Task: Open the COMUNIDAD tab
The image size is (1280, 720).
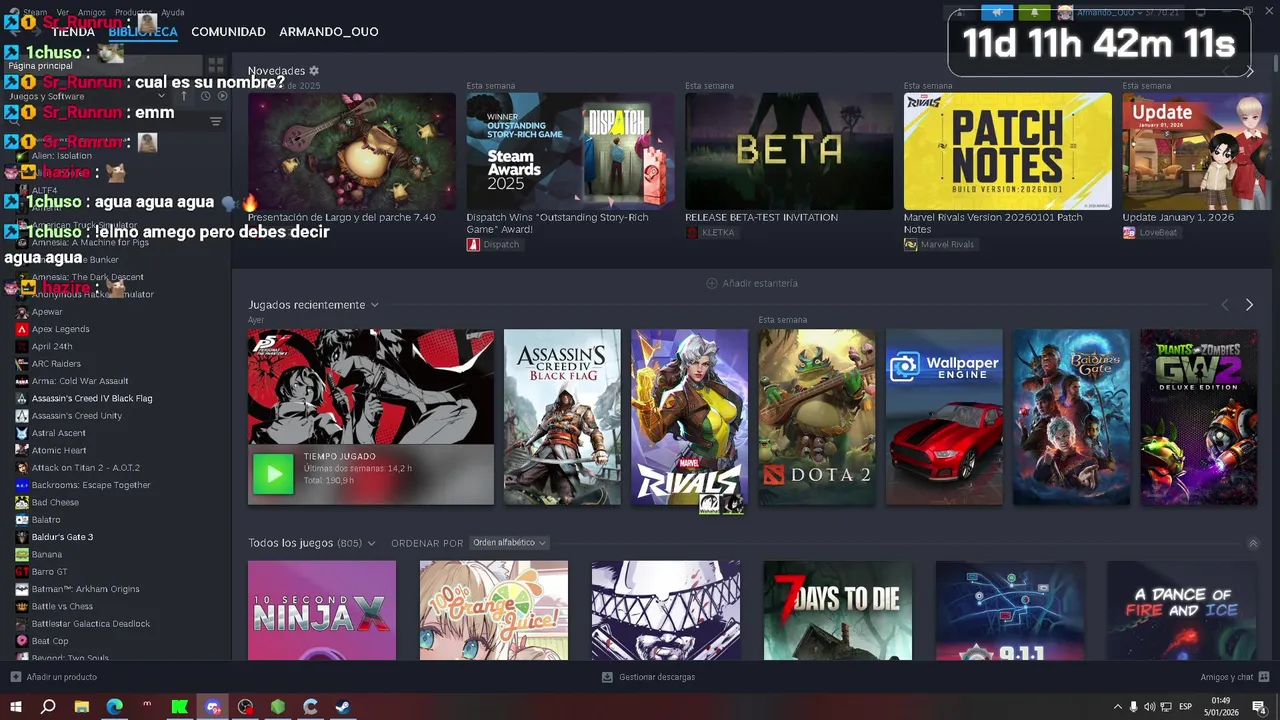Action: point(228,32)
